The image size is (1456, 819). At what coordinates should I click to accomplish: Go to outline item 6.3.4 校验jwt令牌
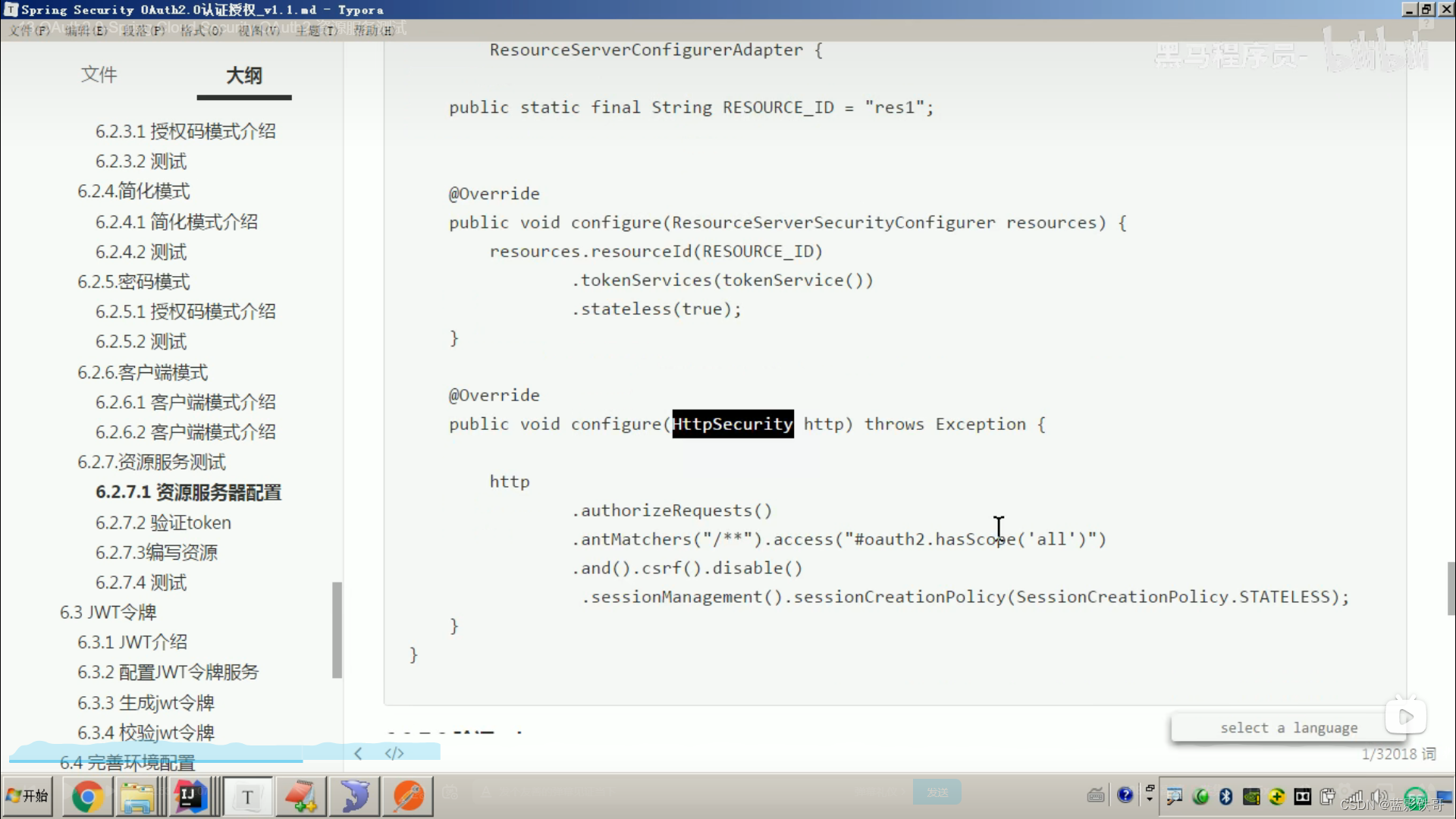(x=146, y=733)
